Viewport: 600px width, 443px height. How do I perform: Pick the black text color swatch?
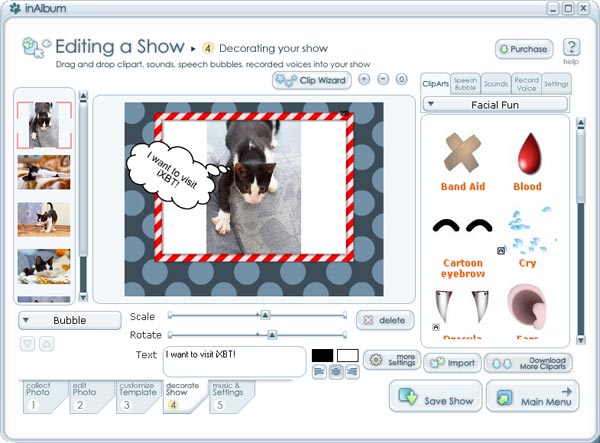[323, 355]
